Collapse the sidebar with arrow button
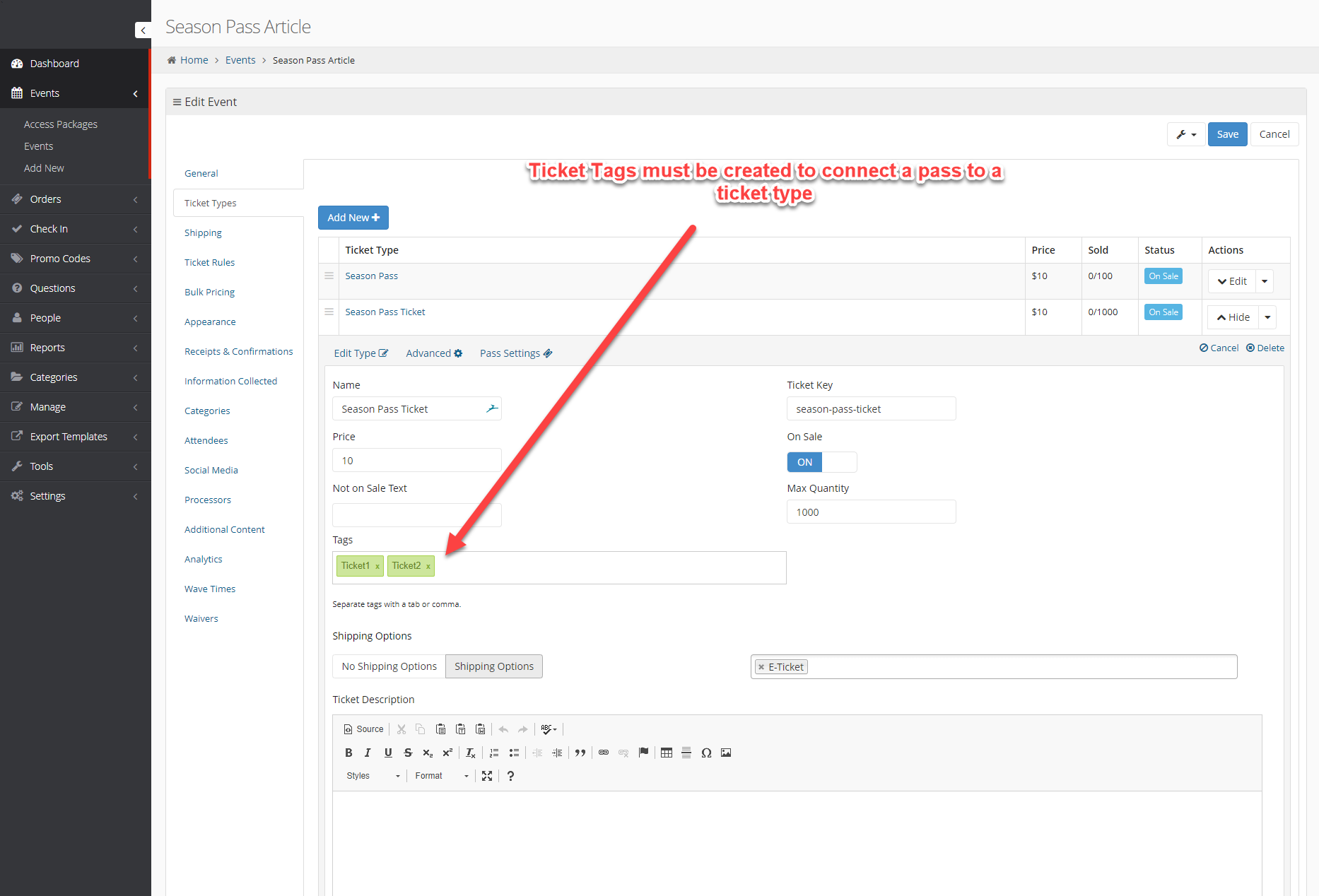The width and height of the screenshot is (1319, 896). pos(143,30)
